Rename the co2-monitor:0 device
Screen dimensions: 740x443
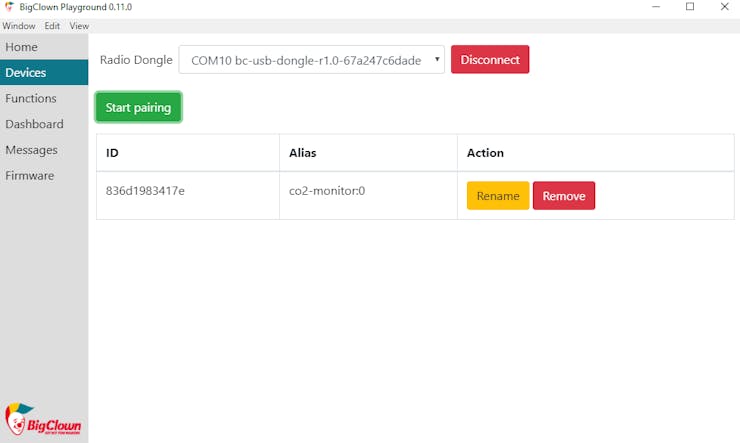[498, 196]
